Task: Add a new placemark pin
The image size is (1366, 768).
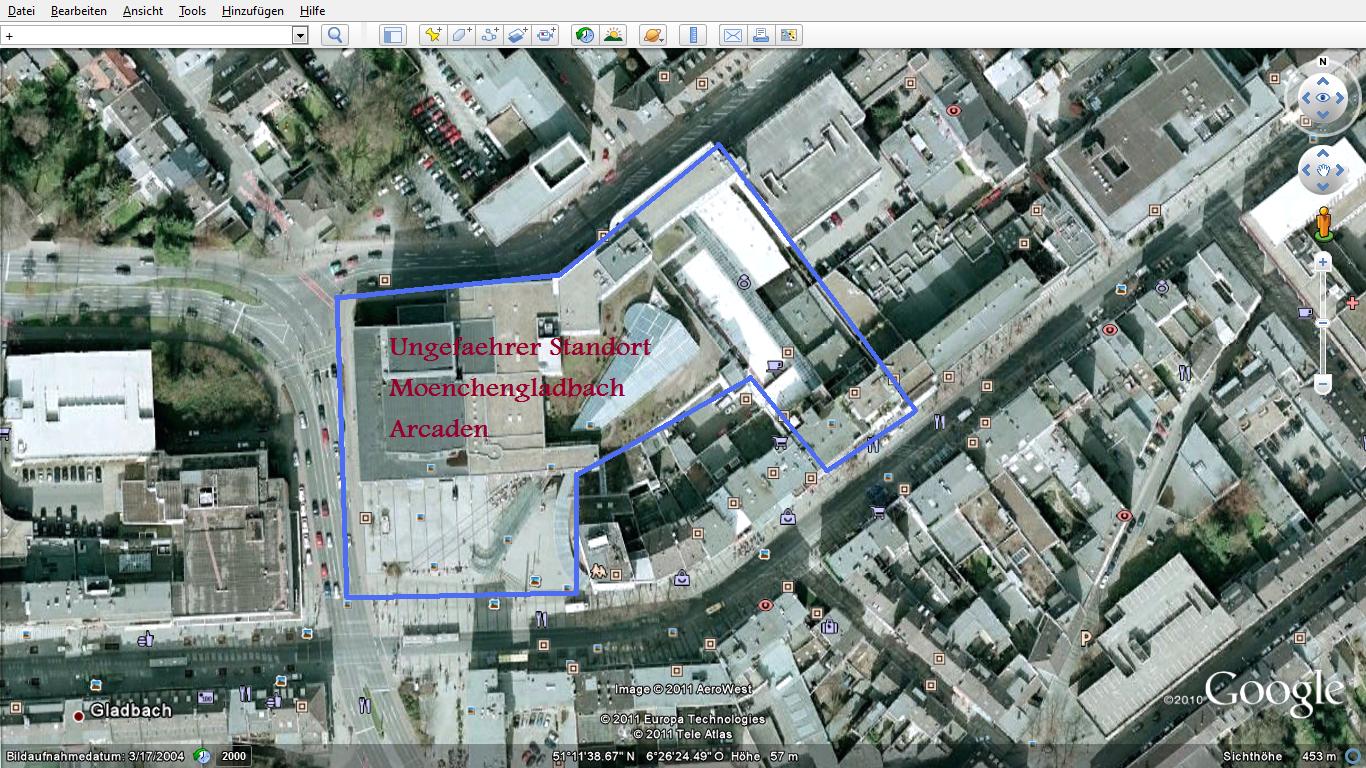Action: [432, 35]
